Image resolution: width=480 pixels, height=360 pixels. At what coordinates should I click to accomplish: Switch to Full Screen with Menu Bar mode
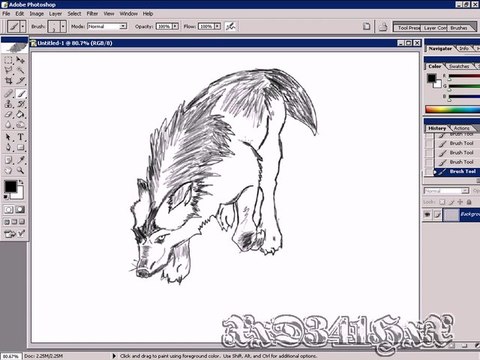coord(14,222)
